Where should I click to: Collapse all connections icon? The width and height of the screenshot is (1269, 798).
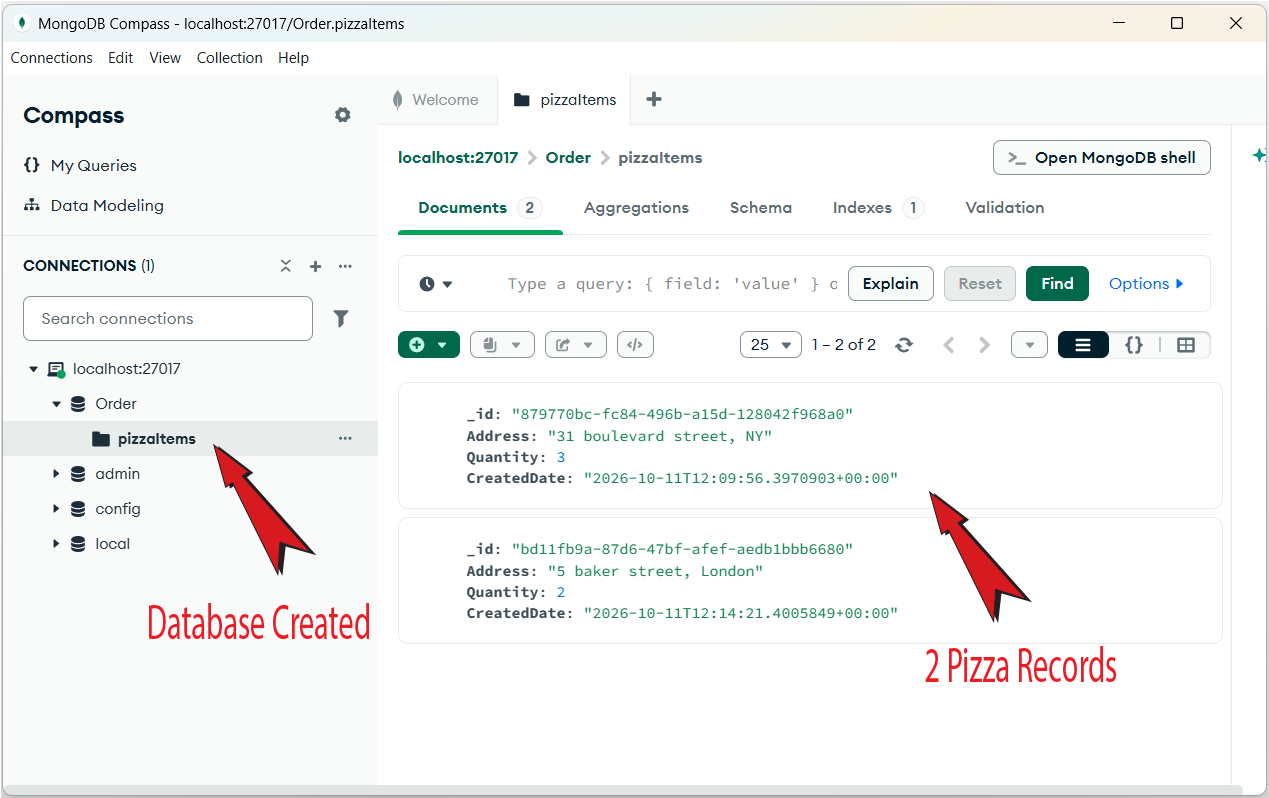286,266
